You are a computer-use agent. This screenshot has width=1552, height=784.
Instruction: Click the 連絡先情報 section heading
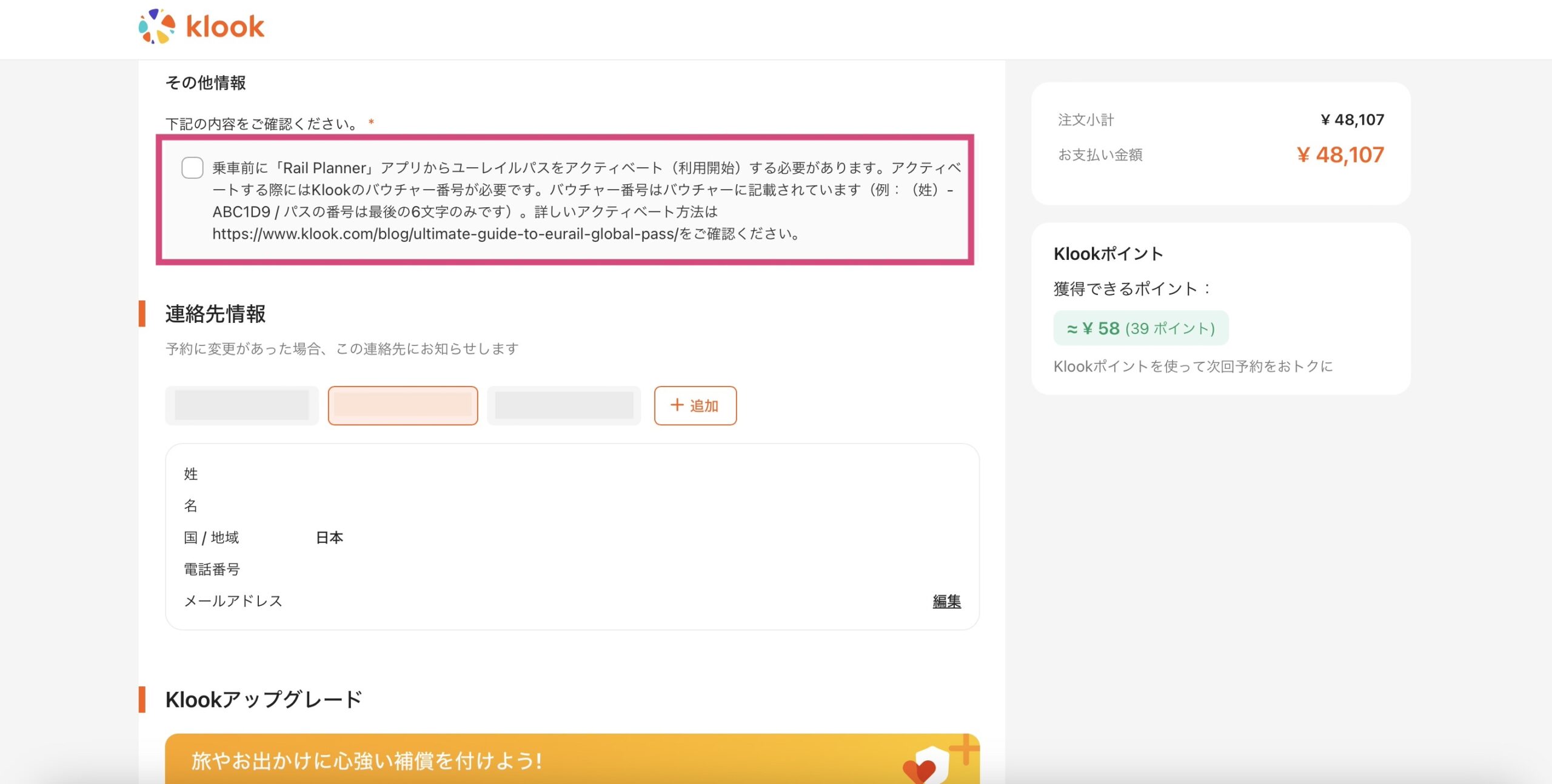(215, 314)
